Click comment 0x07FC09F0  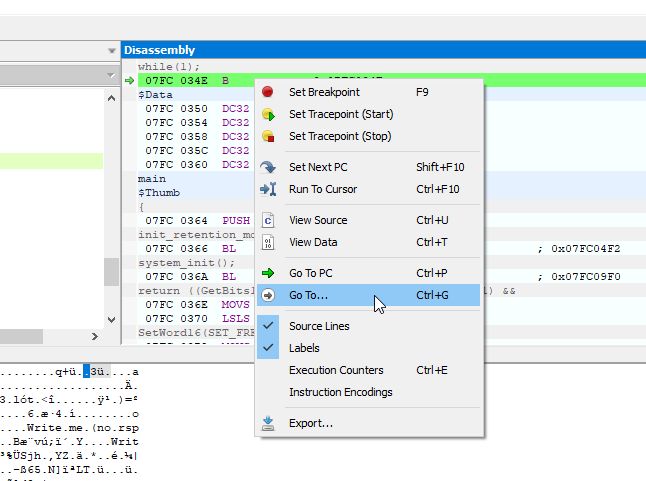(x=585, y=277)
